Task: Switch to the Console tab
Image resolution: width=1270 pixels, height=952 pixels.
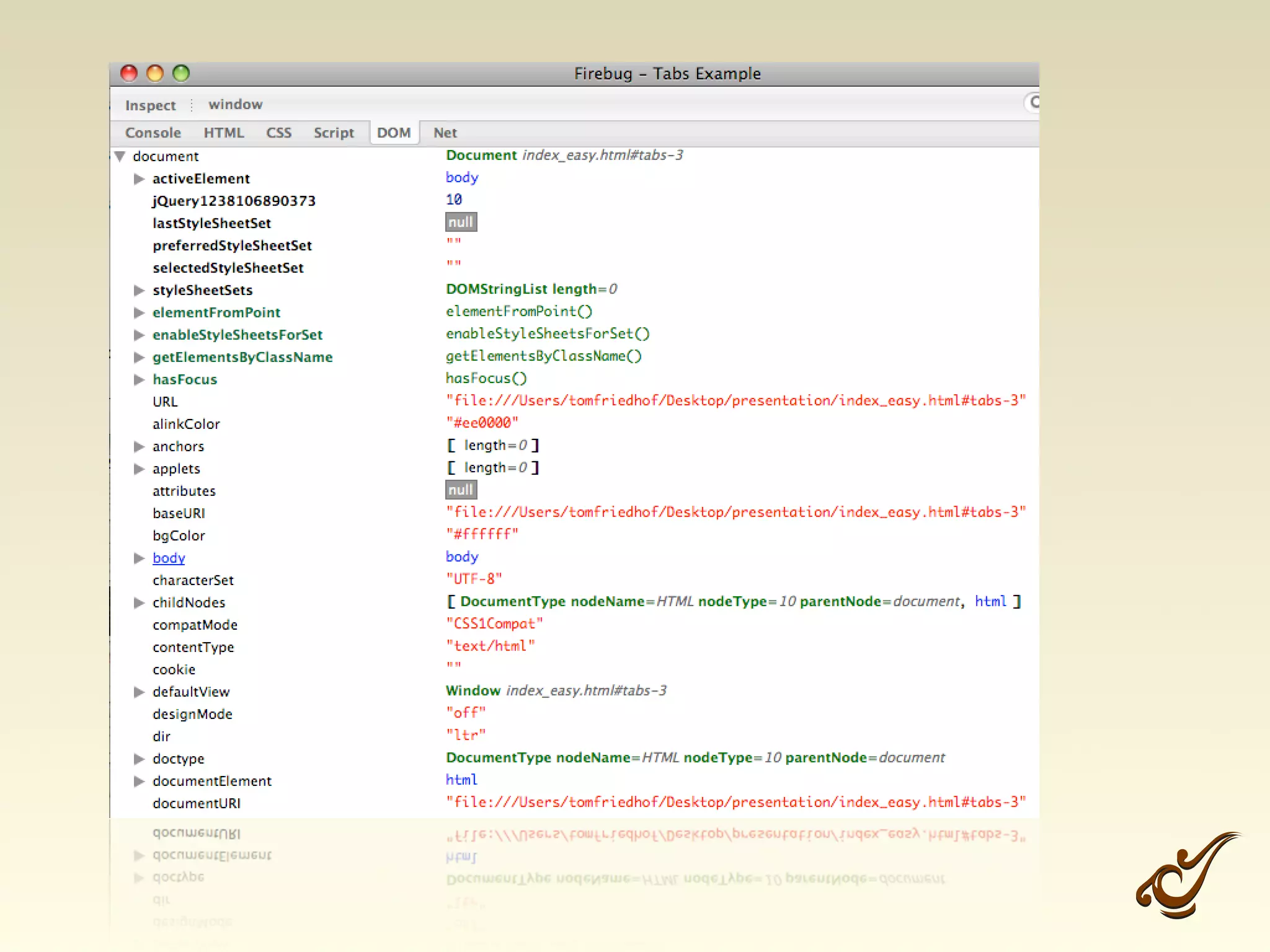Action: [x=153, y=133]
